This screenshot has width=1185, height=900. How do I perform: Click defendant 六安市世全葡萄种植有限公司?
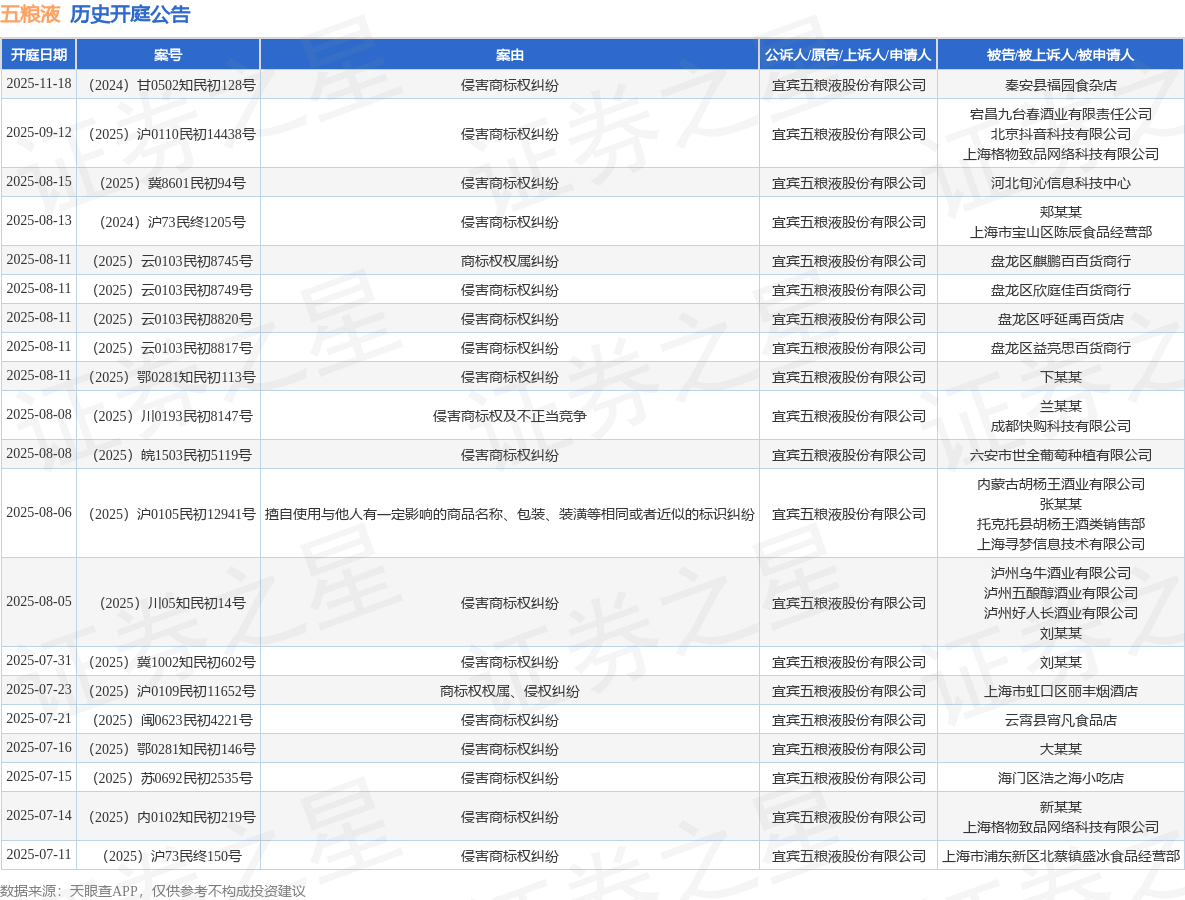click(1060, 455)
